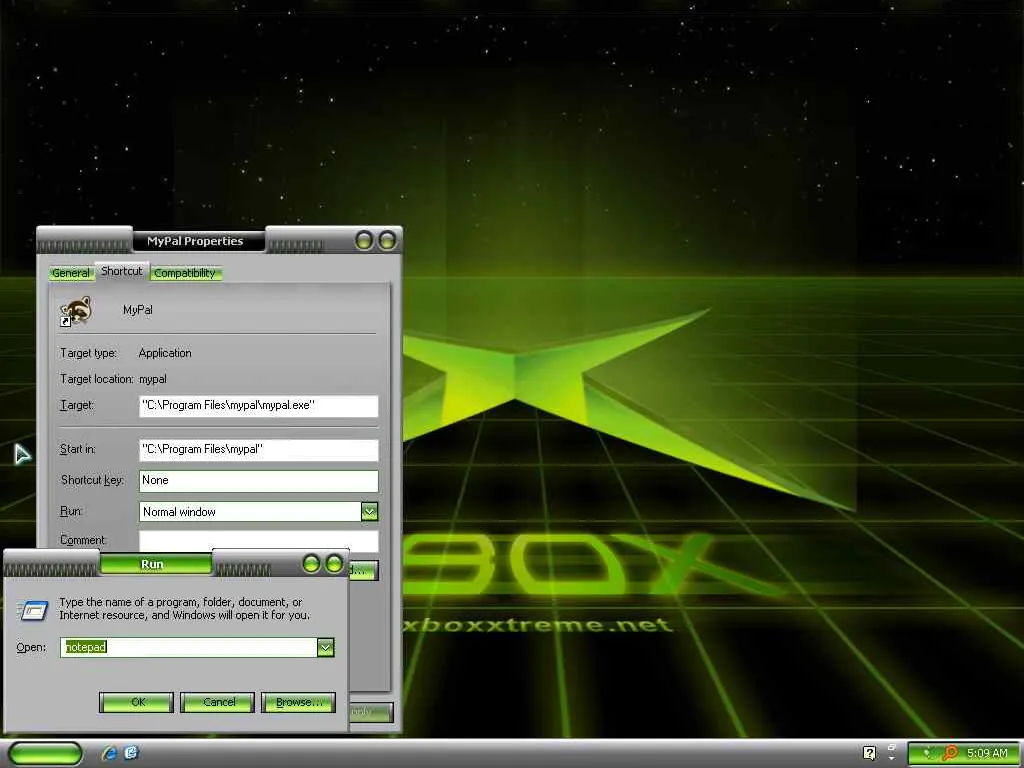This screenshot has height=768, width=1024.
Task: Click the Open field containing notepad
Action: tap(189, 647)
